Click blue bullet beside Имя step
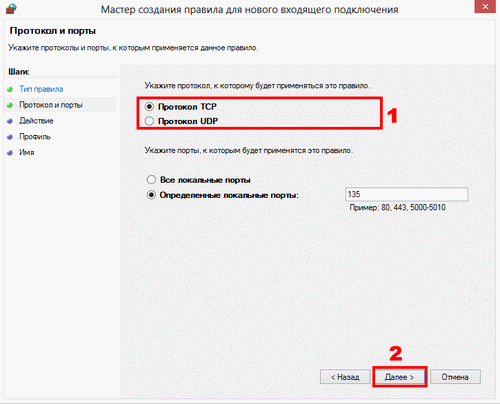Viewport: 500px width, 404px height. tap(10, 153)
